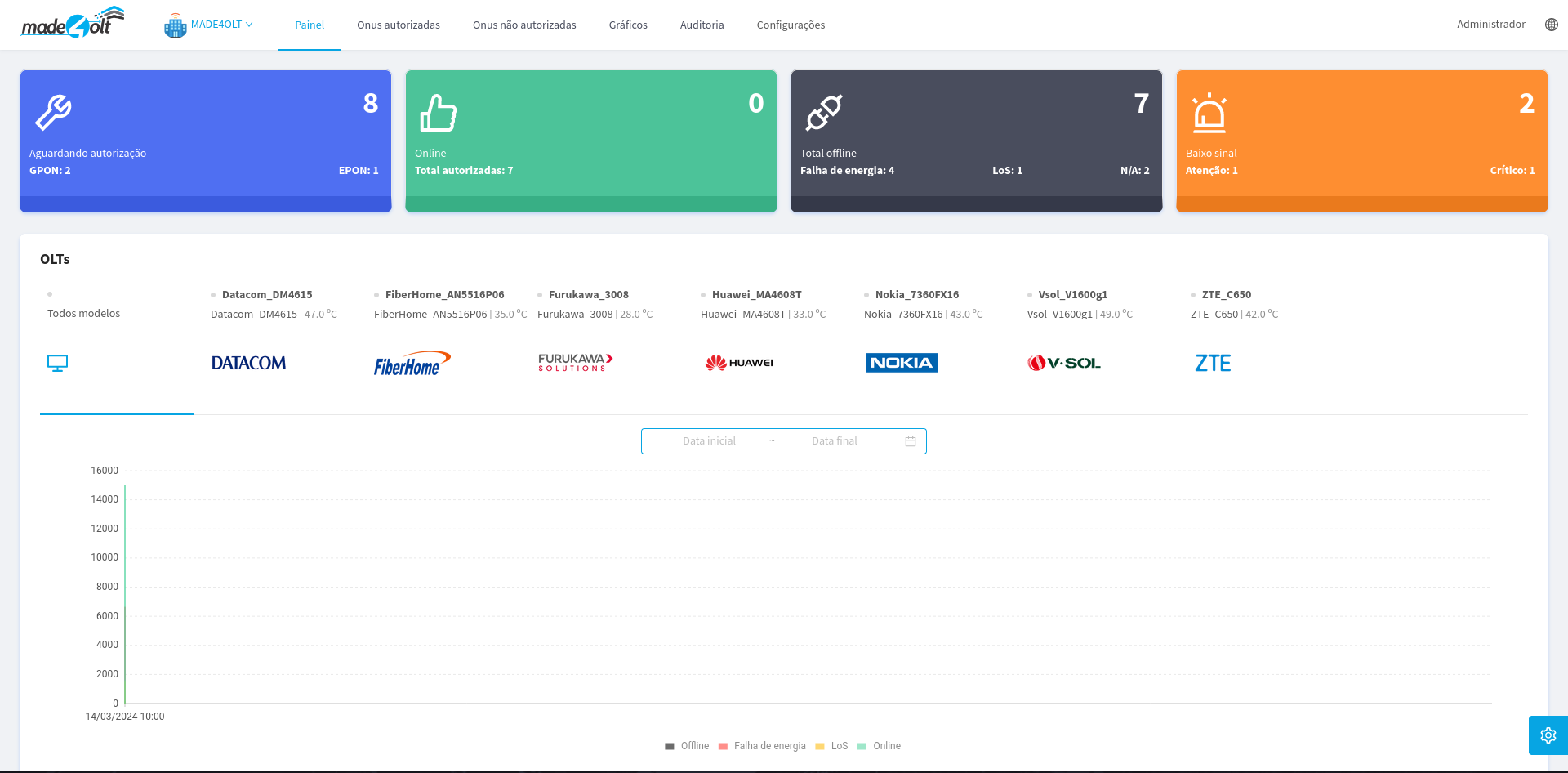Click the thumbs-up icon on the Online card
Image resolution: width=1568 pixels, height=773 pixels.
click(439, 113)
